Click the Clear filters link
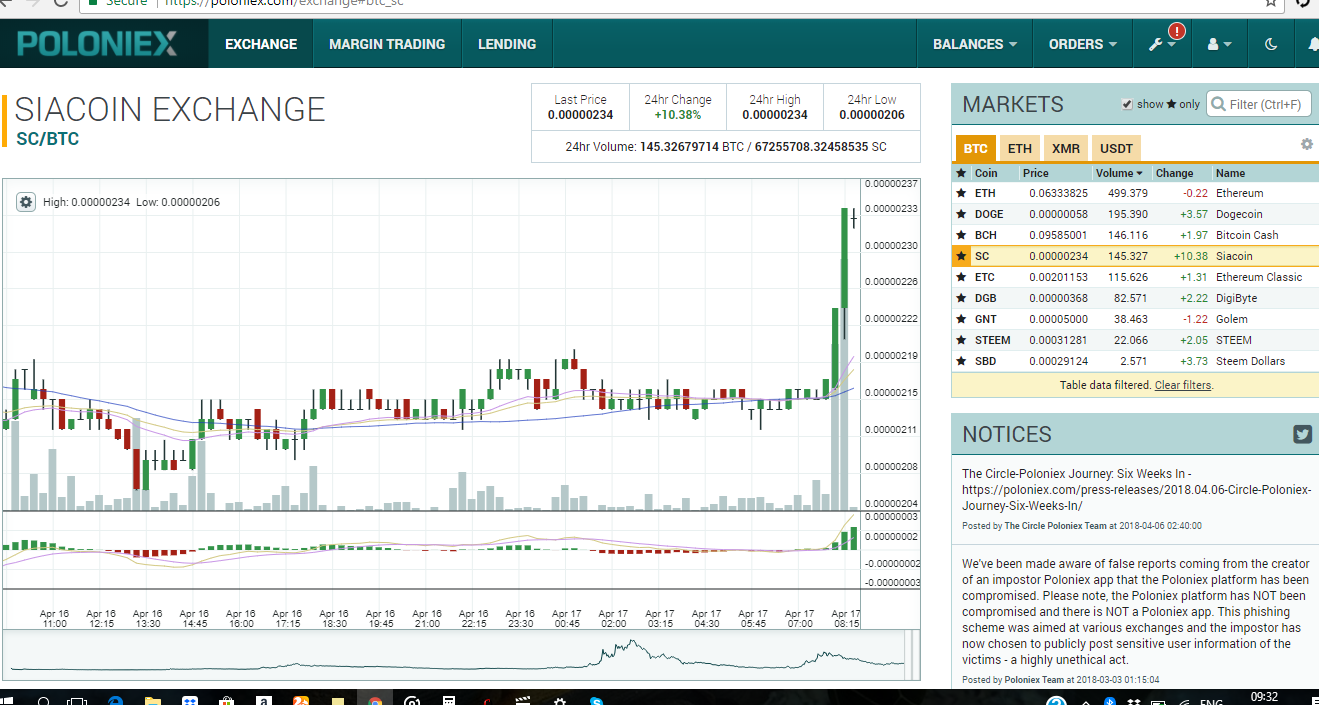The height and width of the screenshot is (705, 1319). click(x=1183, y=385)
